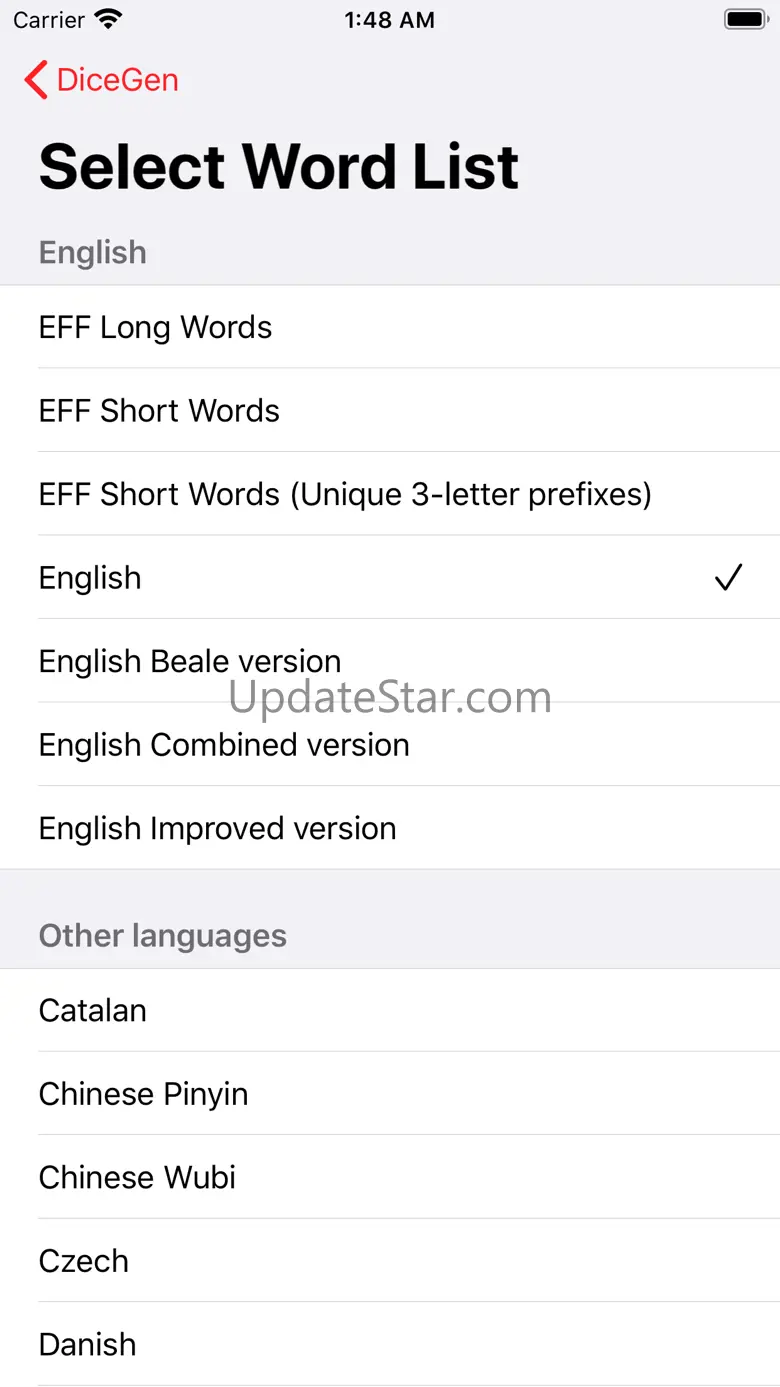Select EFF Short Words list

390,410
